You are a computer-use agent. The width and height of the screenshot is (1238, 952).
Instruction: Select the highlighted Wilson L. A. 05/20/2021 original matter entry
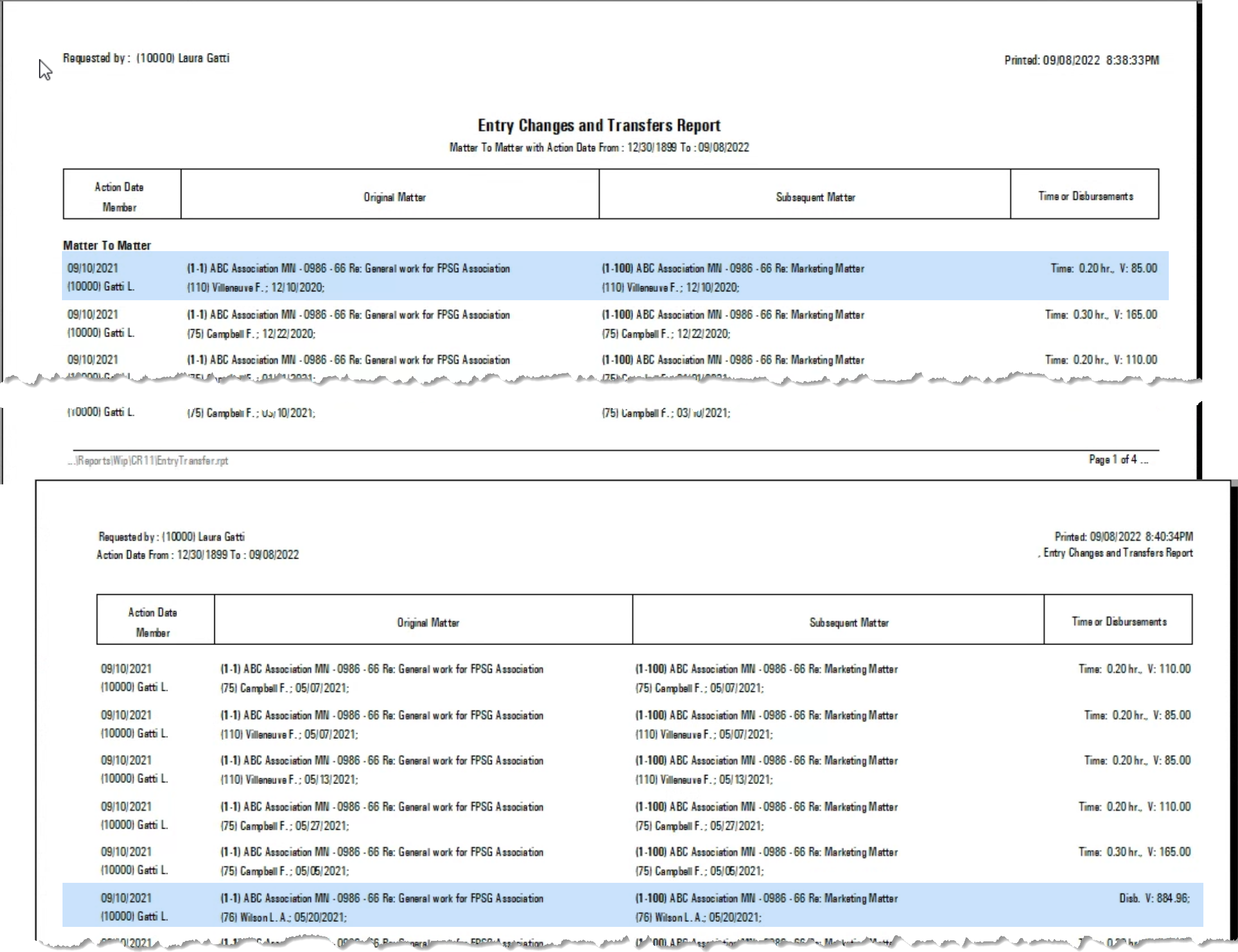(382, 908)
